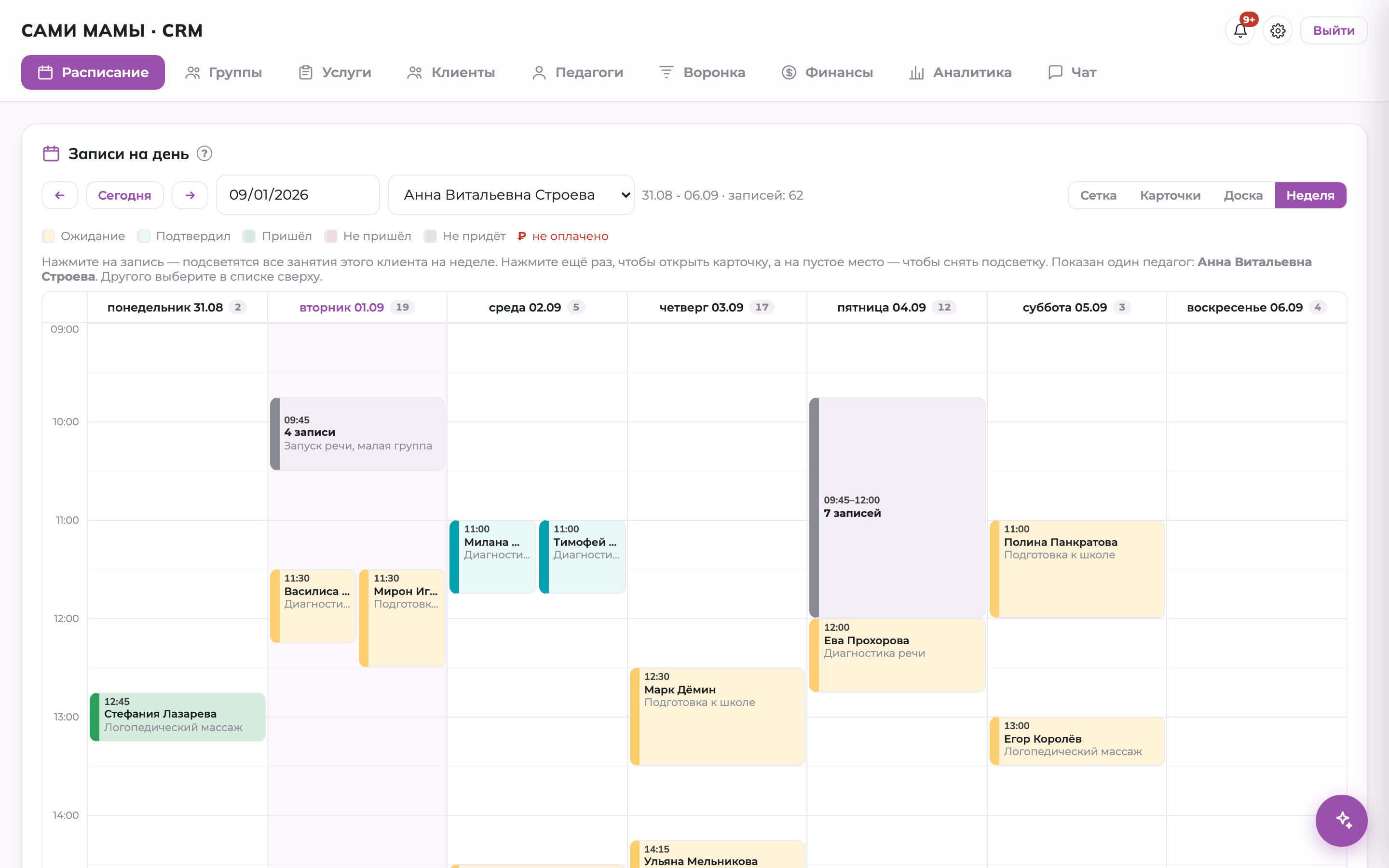Select the понедельник 31.08 column header
Screen dimensions: 1389x868
(x=177, y=307)
